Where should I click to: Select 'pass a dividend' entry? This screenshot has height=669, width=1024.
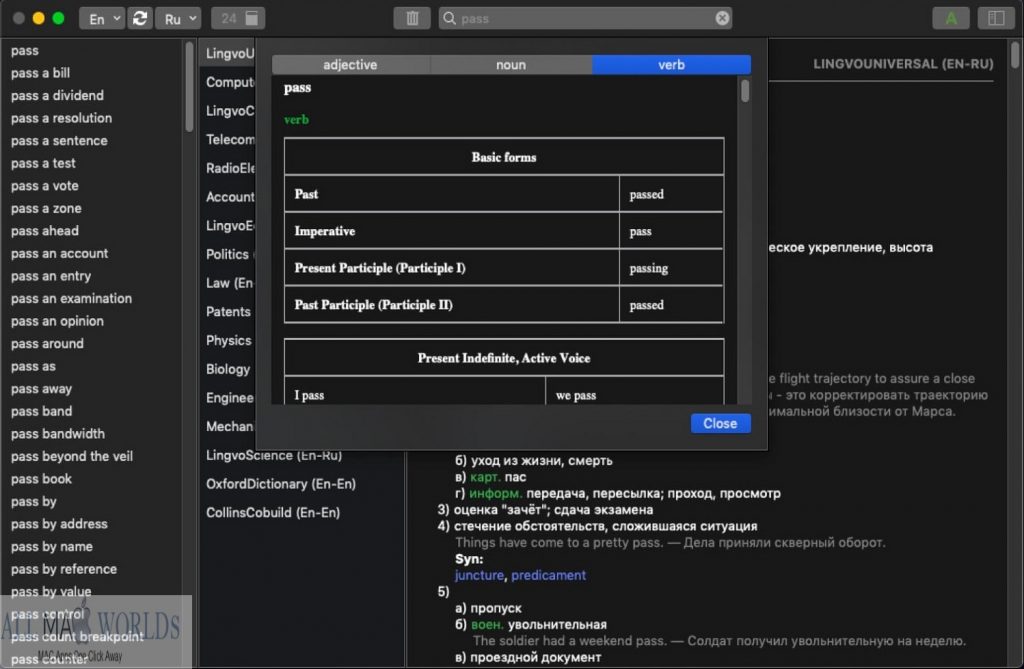tap(57, 95)
